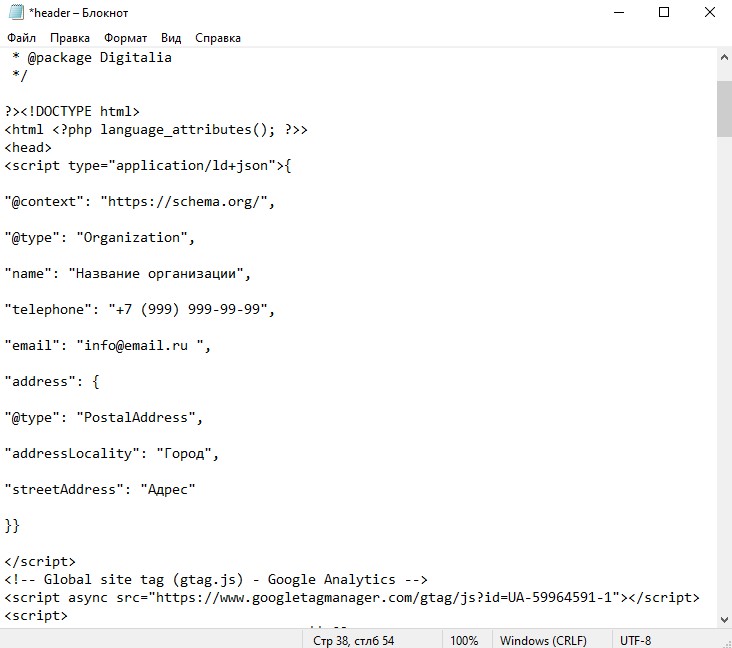The image size is (732, 648).
Task: Click the Windows (CRLF) status entry
Action: click(543, 641)
